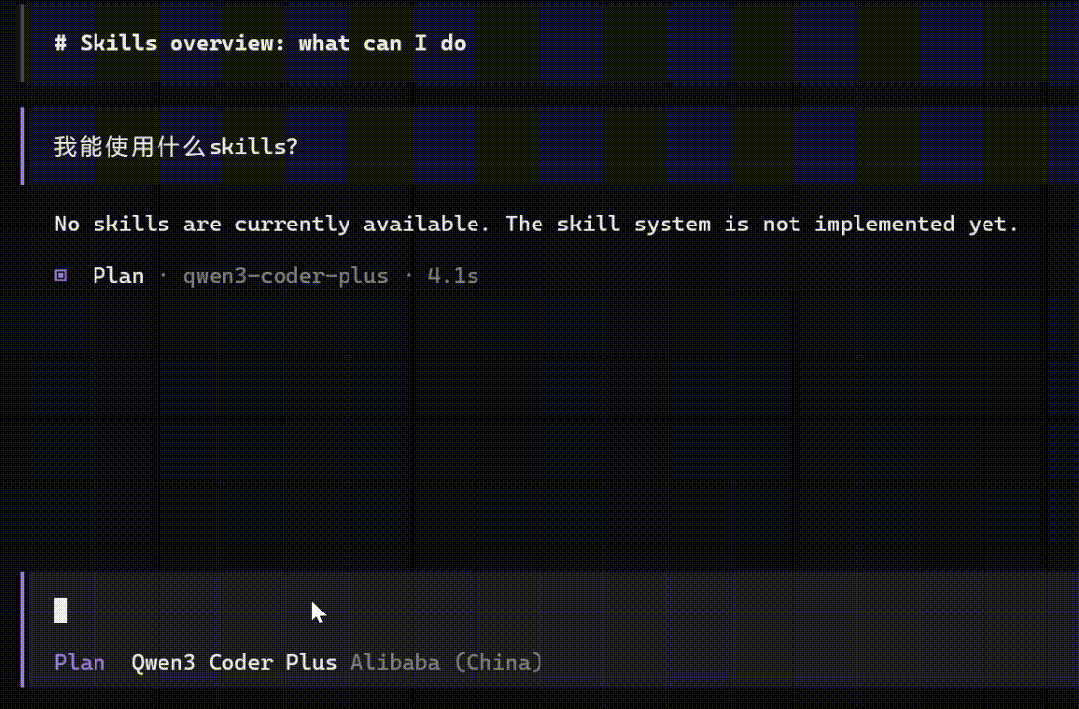Expand the Plan tool call details

tap(60, 275)
